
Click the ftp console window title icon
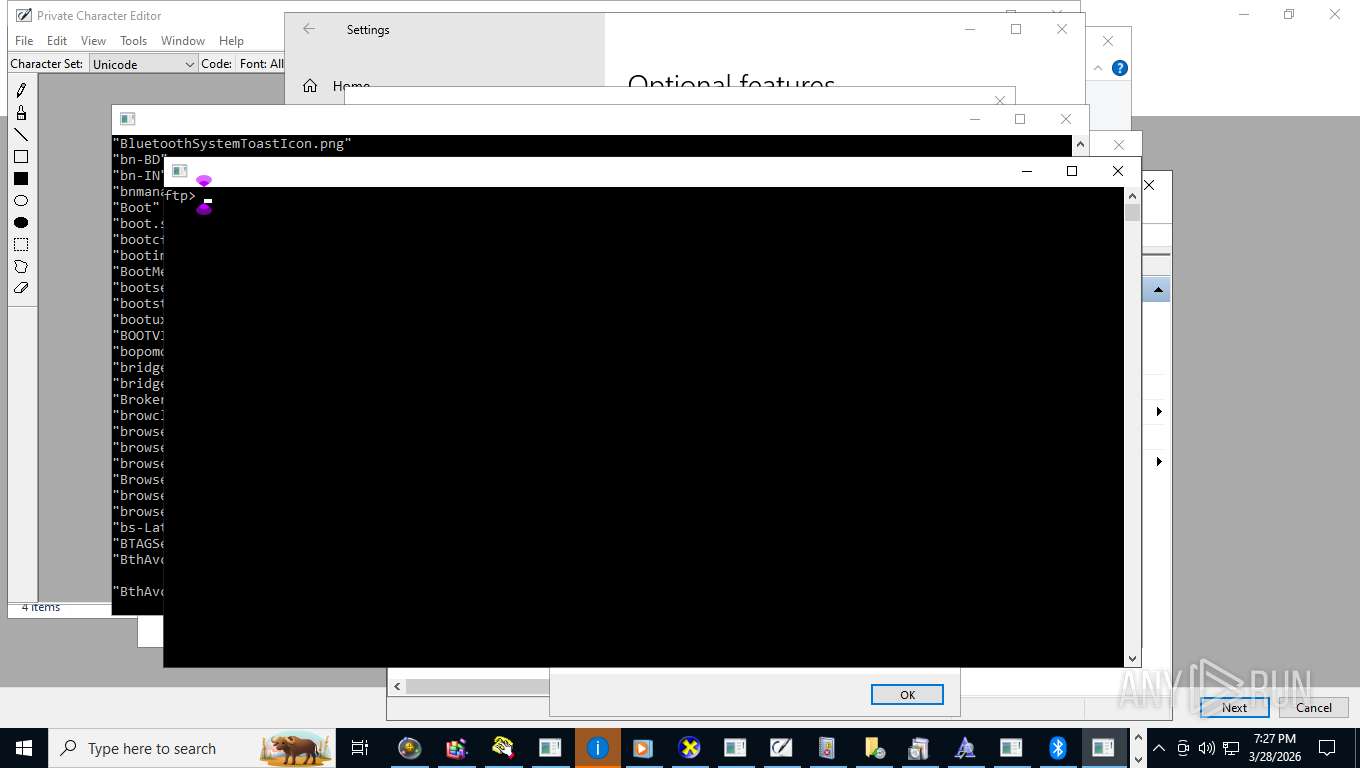179,171
